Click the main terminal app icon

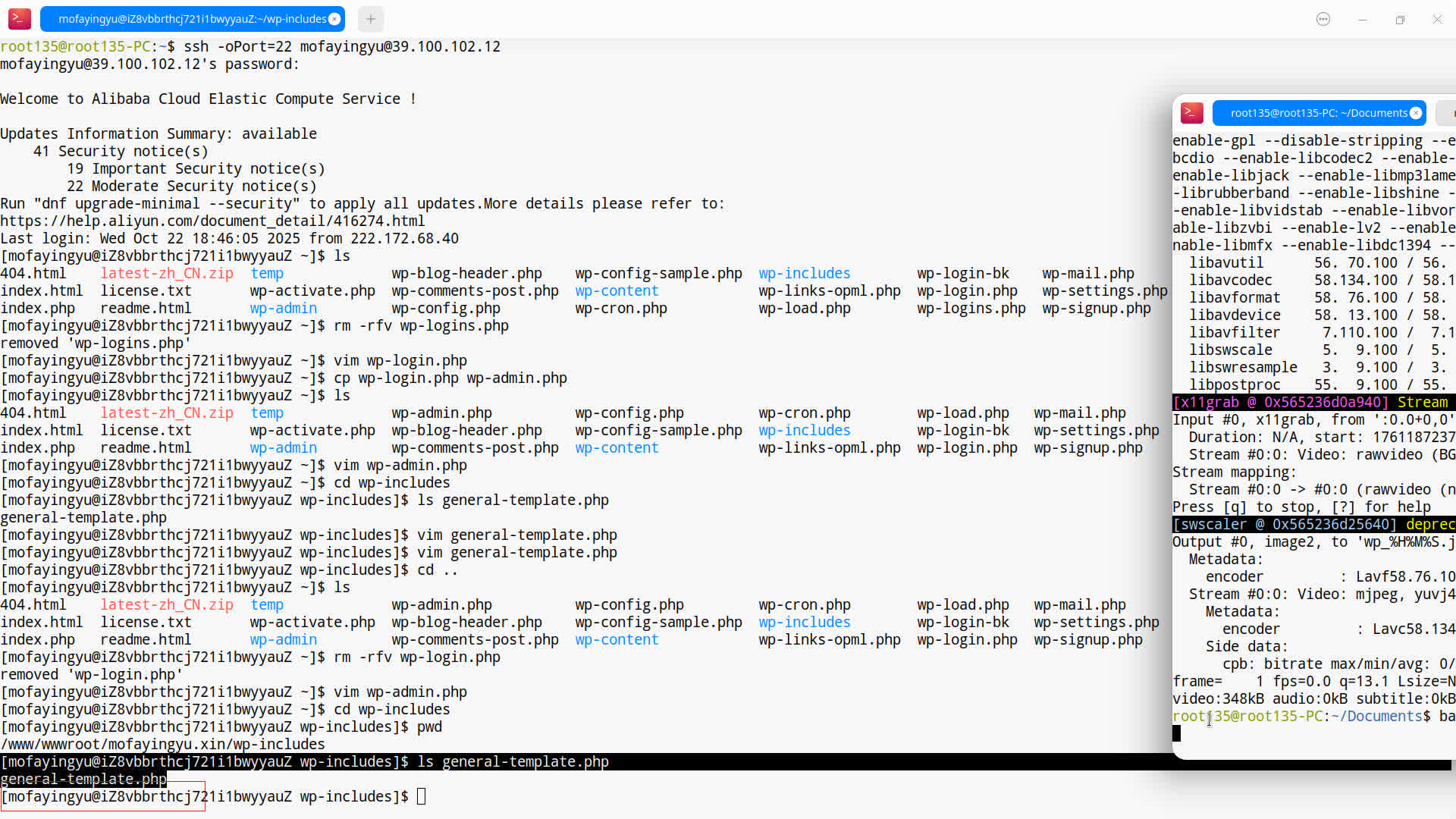pyautogui.click(x=20, y=19)
